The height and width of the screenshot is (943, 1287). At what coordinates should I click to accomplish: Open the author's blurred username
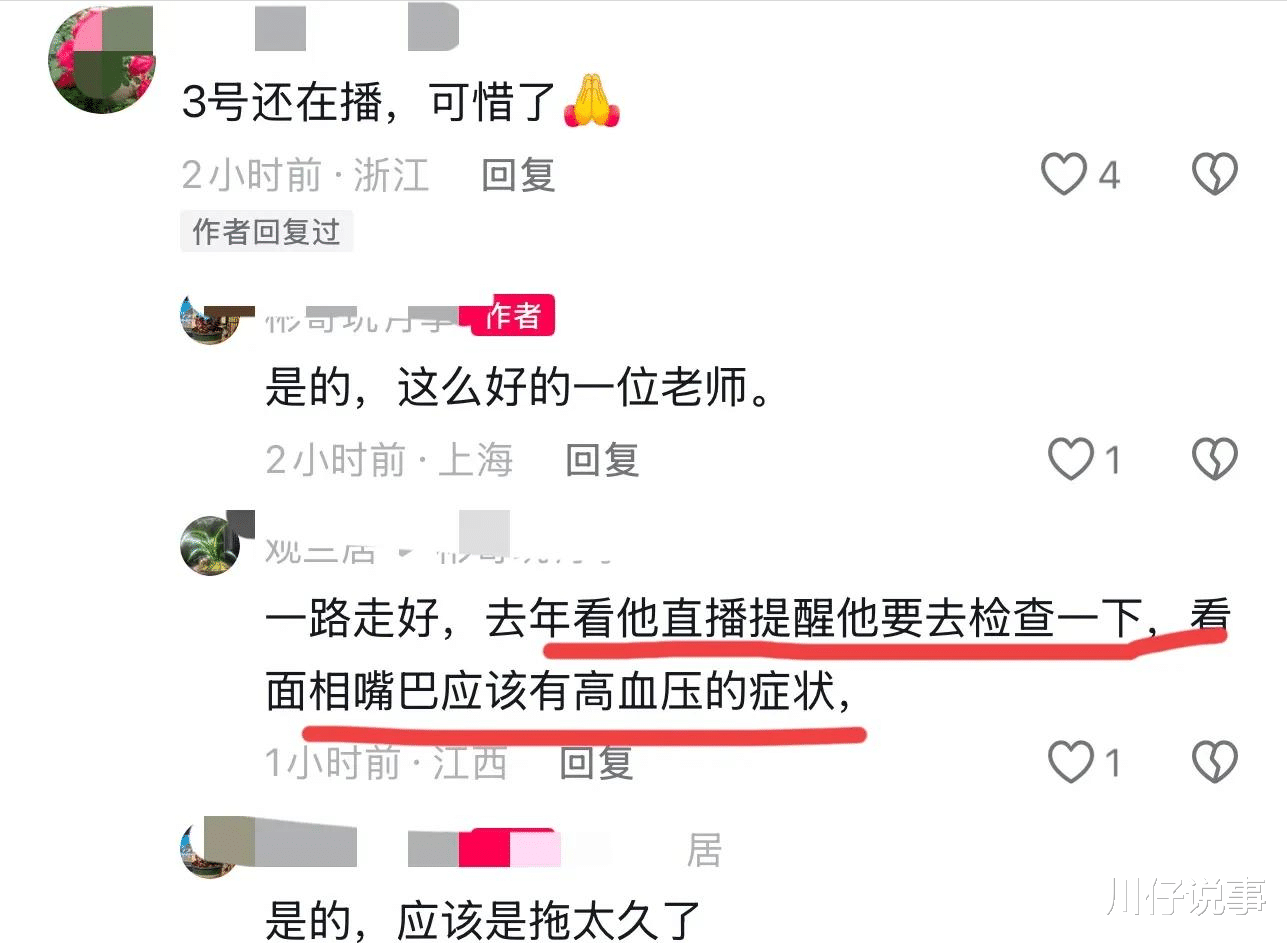coord(360,320)
